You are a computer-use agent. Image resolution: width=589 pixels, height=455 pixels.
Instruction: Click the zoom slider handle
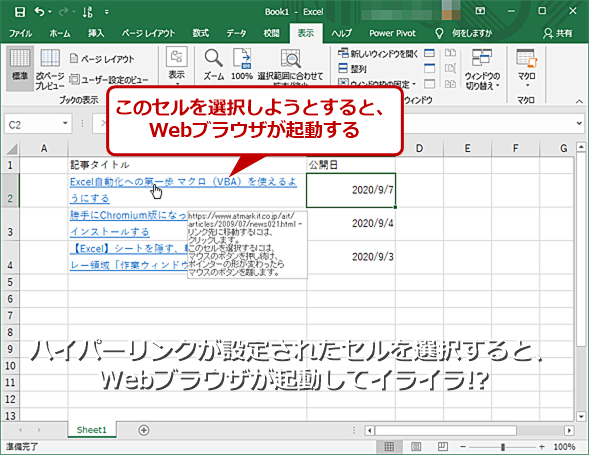pyautogui.click(x=503, y=447)
